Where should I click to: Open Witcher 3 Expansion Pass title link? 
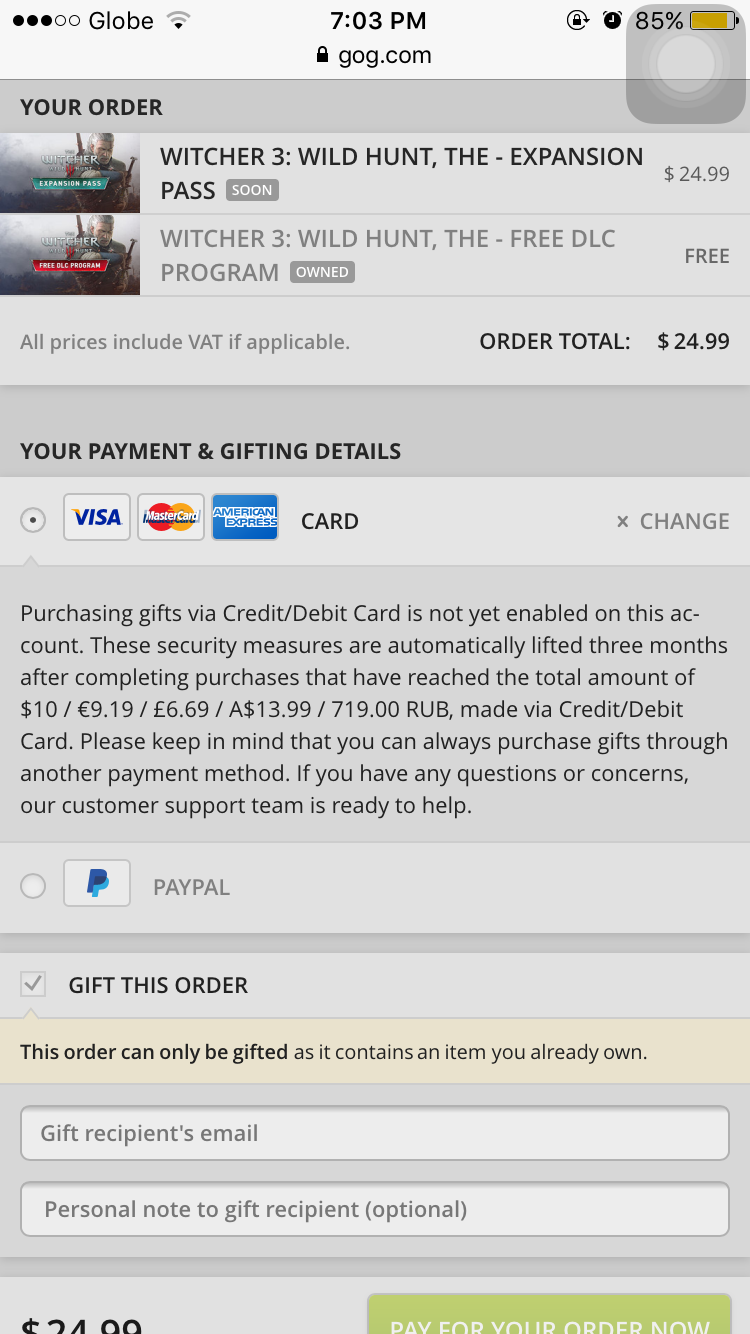[401, 173]
